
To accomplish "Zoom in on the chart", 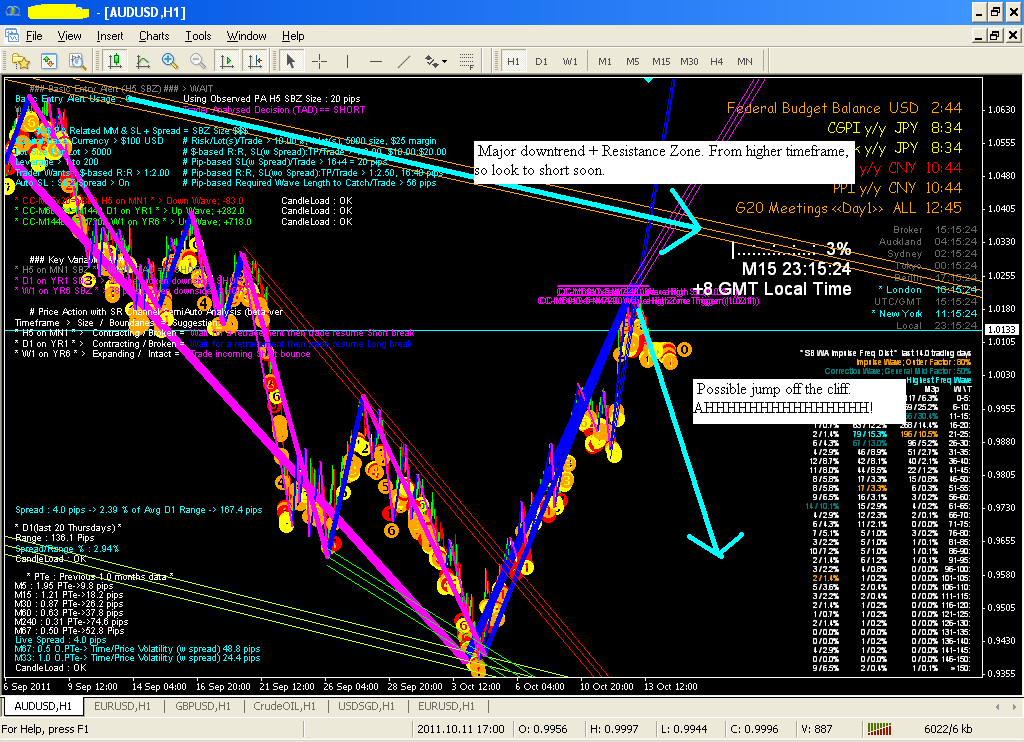I will (x=170, y=61).
